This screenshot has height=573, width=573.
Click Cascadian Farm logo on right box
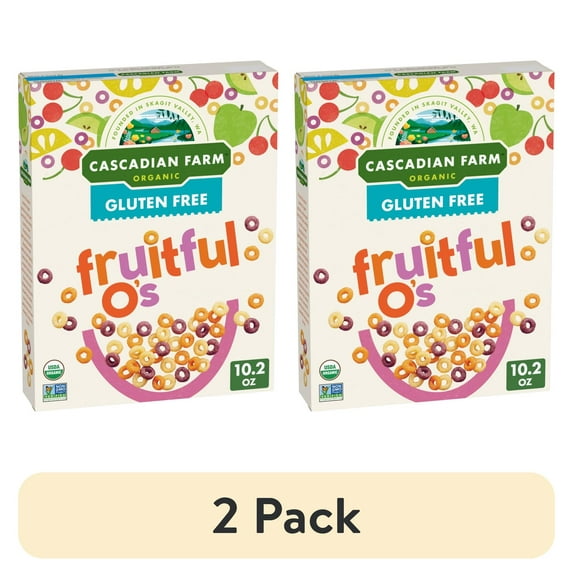click(x=432, y=165)
